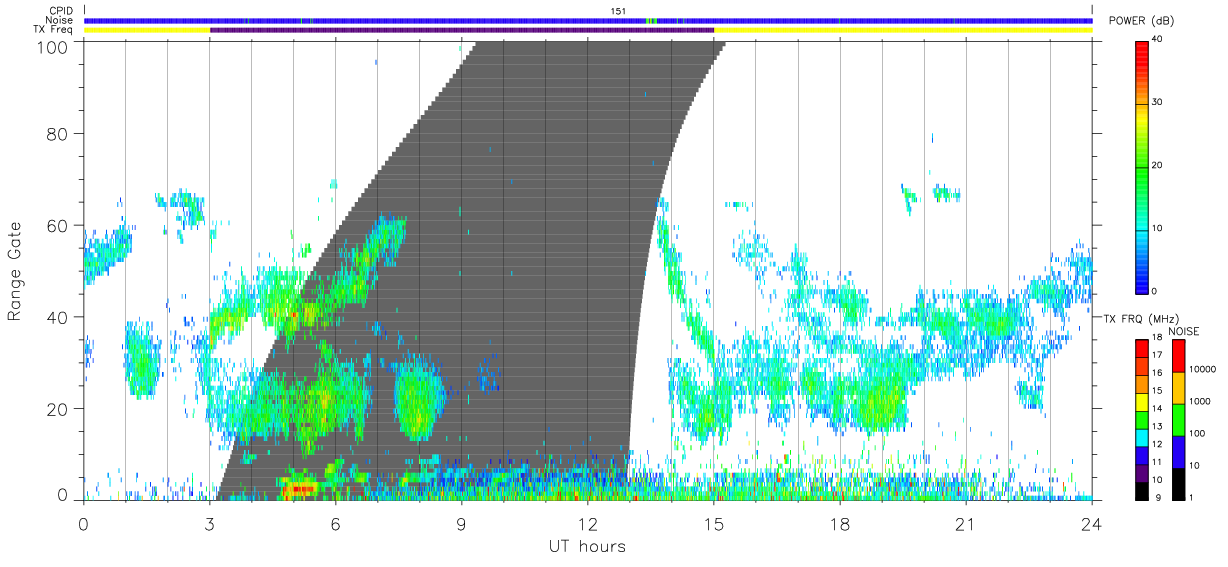Click the TX FRQ (MHz) legend title
1228x567 pixels.
point(1139,318)
